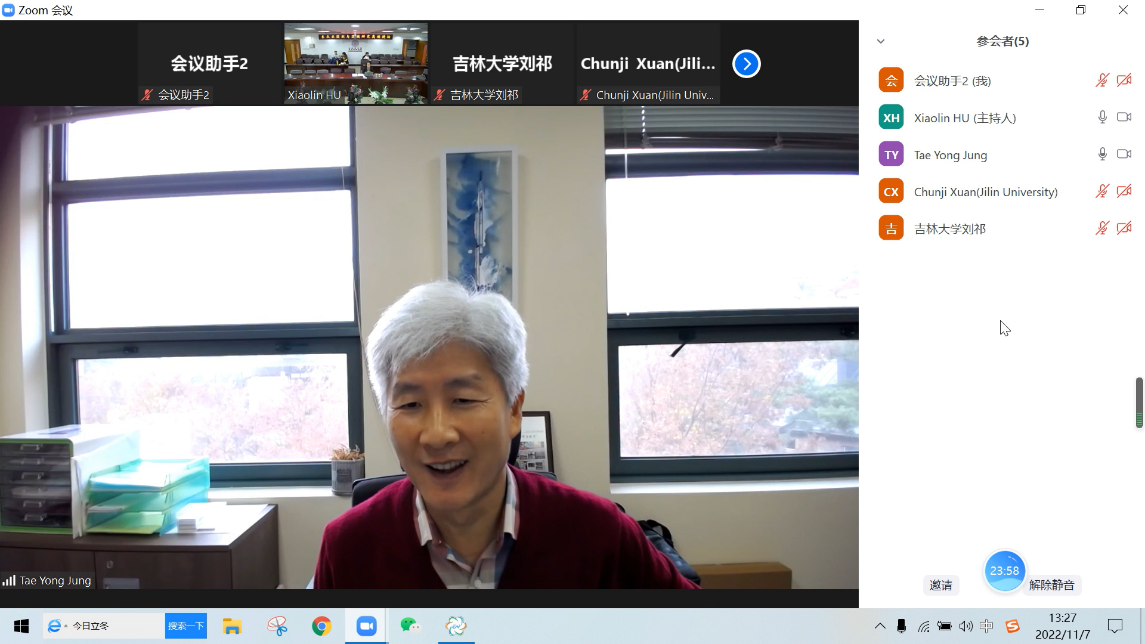Click the microphone icon for Xiaolin HU
The image size is (1145, 644).
coord(1102,117)
